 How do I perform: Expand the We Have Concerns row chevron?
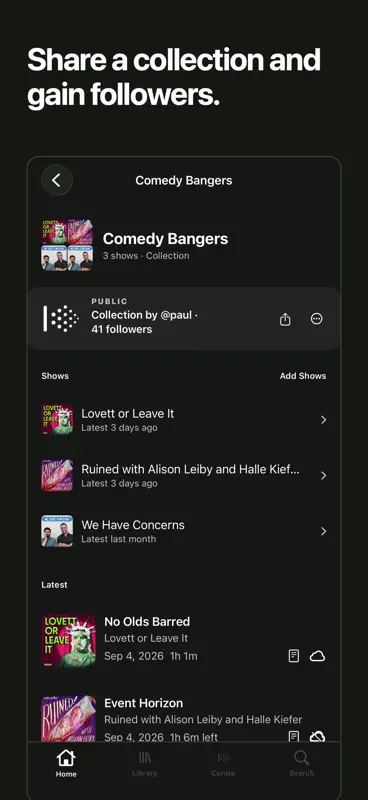point(323,531)
